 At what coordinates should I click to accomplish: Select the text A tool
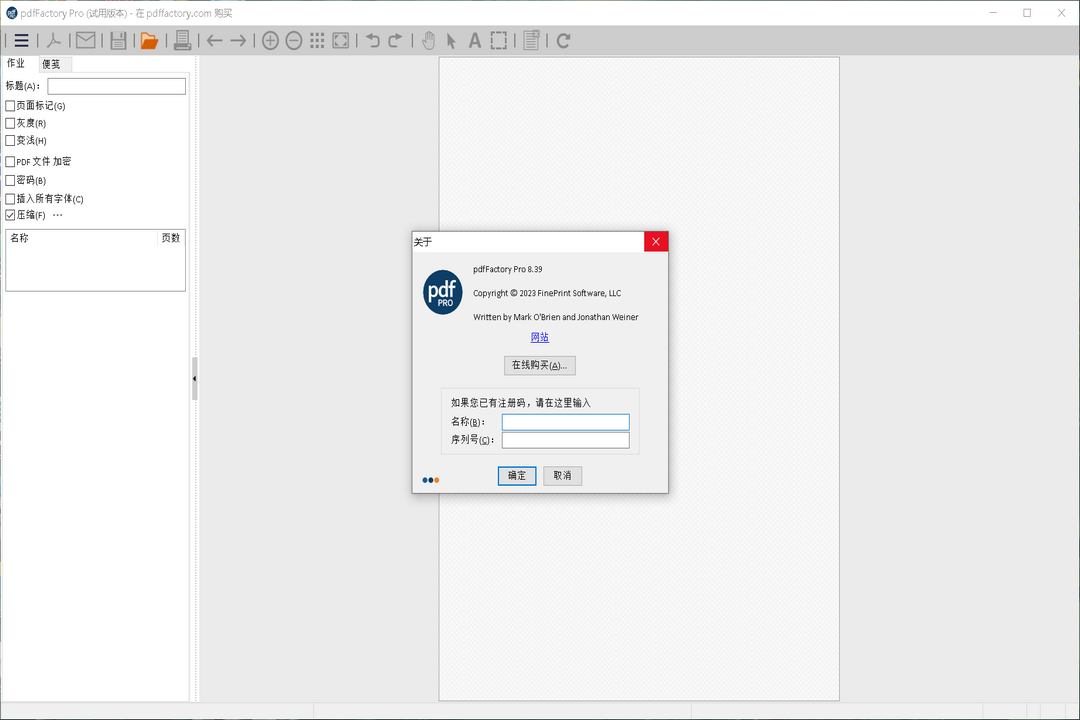click(475, 41)
